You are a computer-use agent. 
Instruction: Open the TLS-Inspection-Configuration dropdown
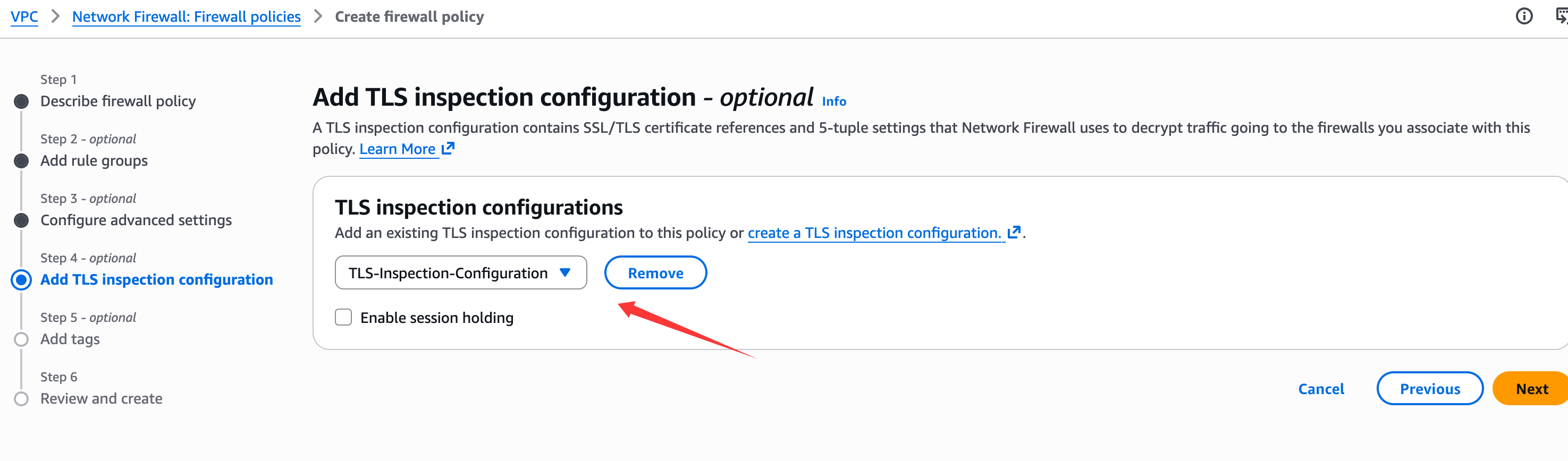(448, 273)
